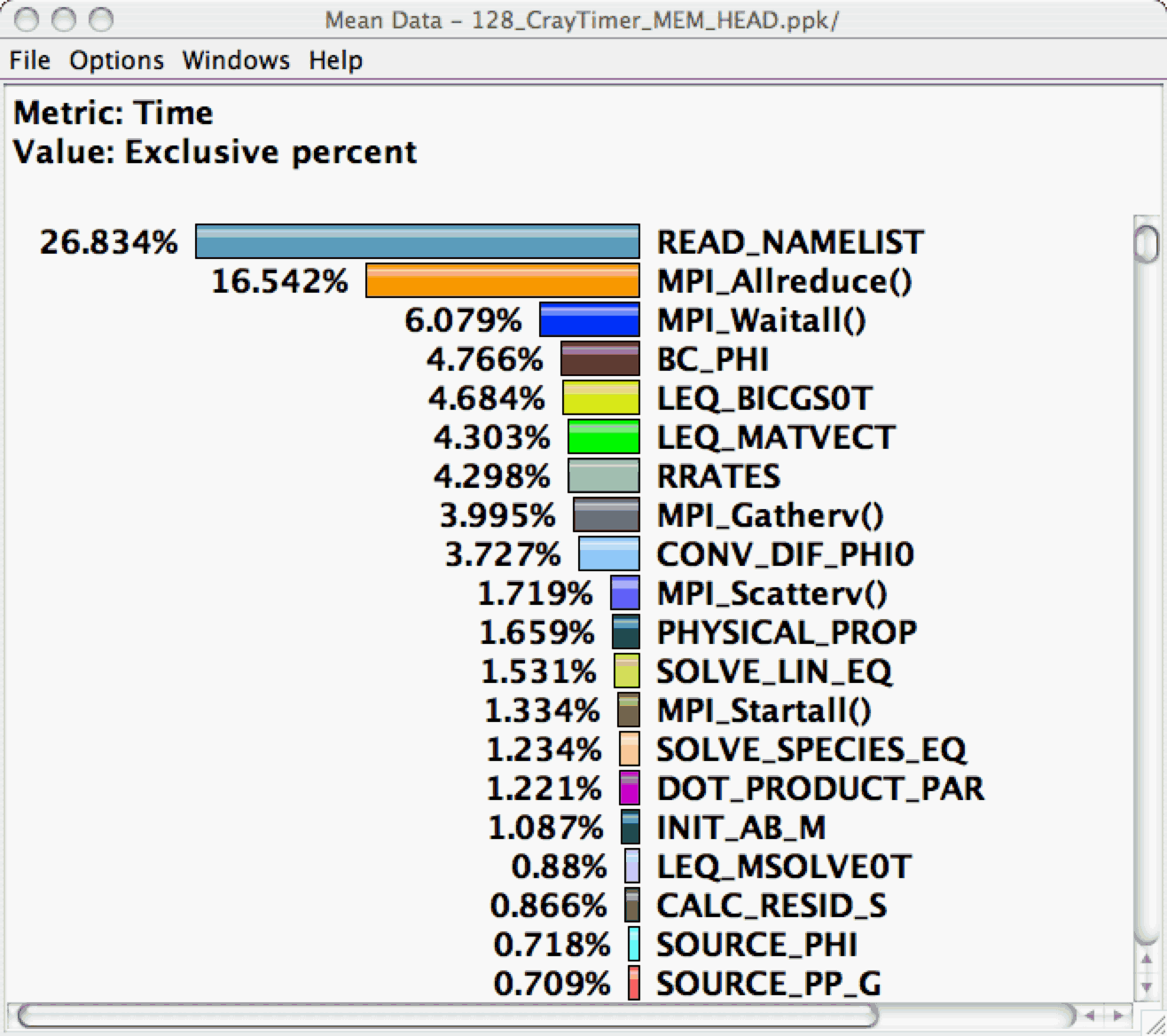Select the MPI_Waitall() function label

point(762,320)
